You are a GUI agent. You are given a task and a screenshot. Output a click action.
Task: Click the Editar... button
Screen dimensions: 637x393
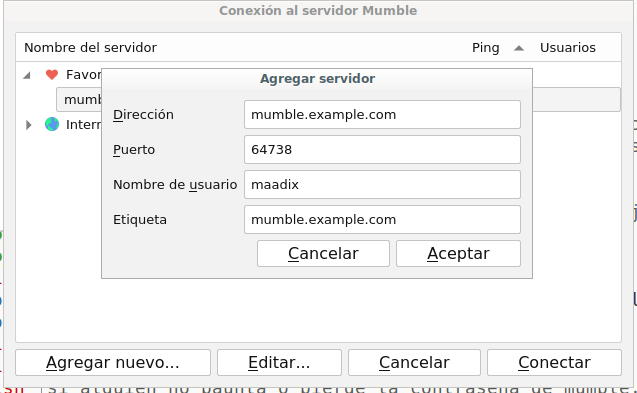tap(279, 363)
